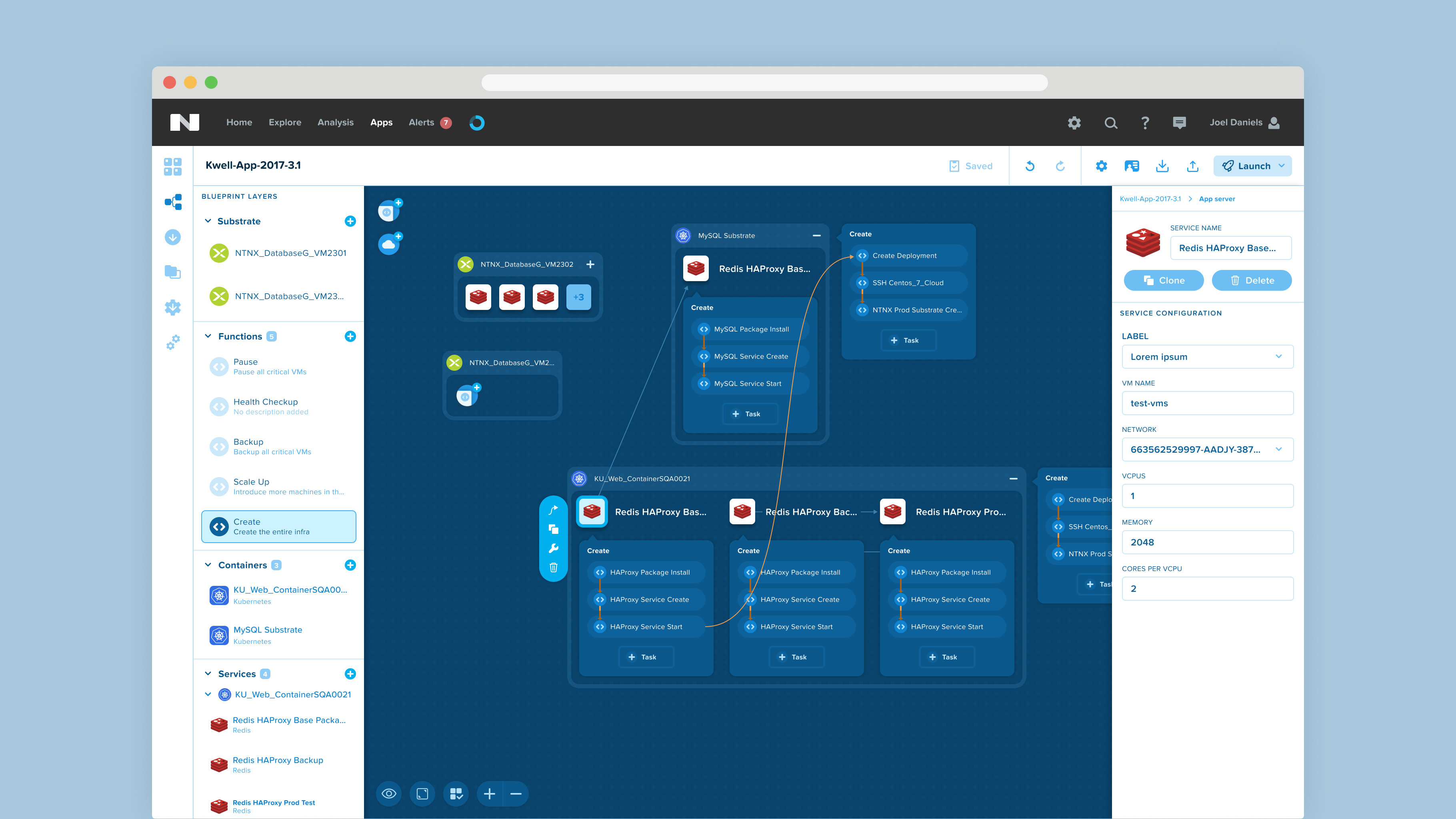The height and width of the screenshot is (819, 1456).
Task: Show the +3 more services tile
Action: 579,297
